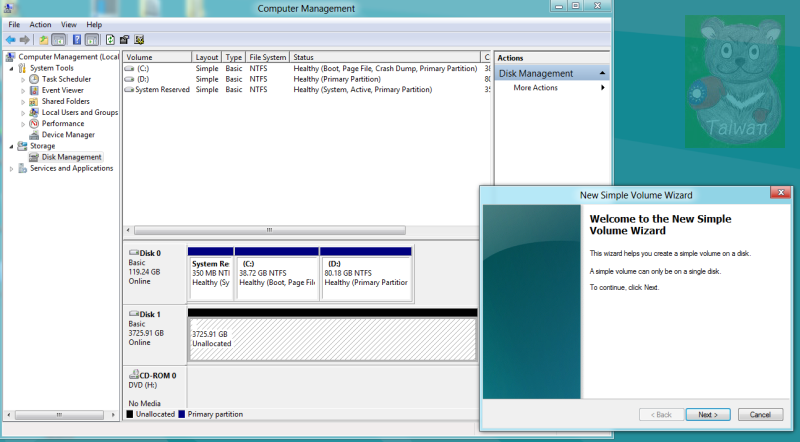Screen dimensions: 800x442
Task: Click the disk settings icon after Properties
Action: [139, 40]
